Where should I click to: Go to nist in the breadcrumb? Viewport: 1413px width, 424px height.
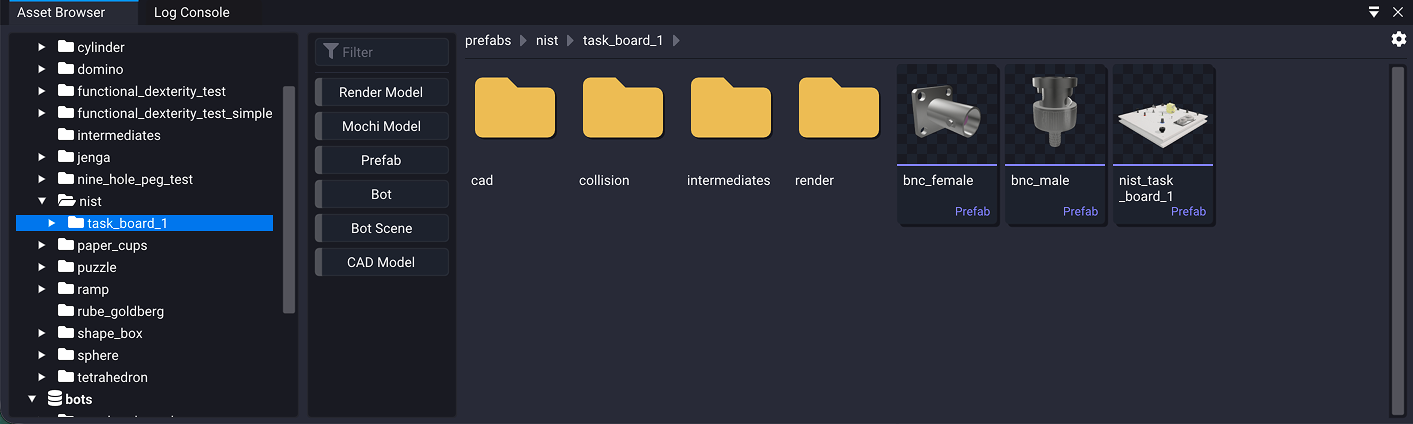547,40
